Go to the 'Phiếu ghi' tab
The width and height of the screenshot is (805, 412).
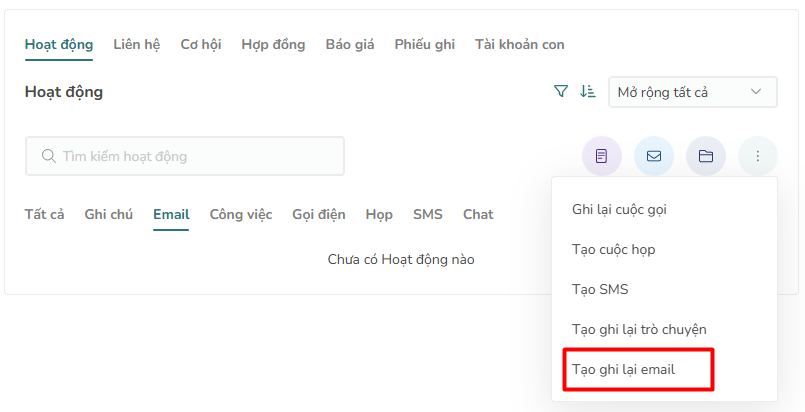(425, 45)
